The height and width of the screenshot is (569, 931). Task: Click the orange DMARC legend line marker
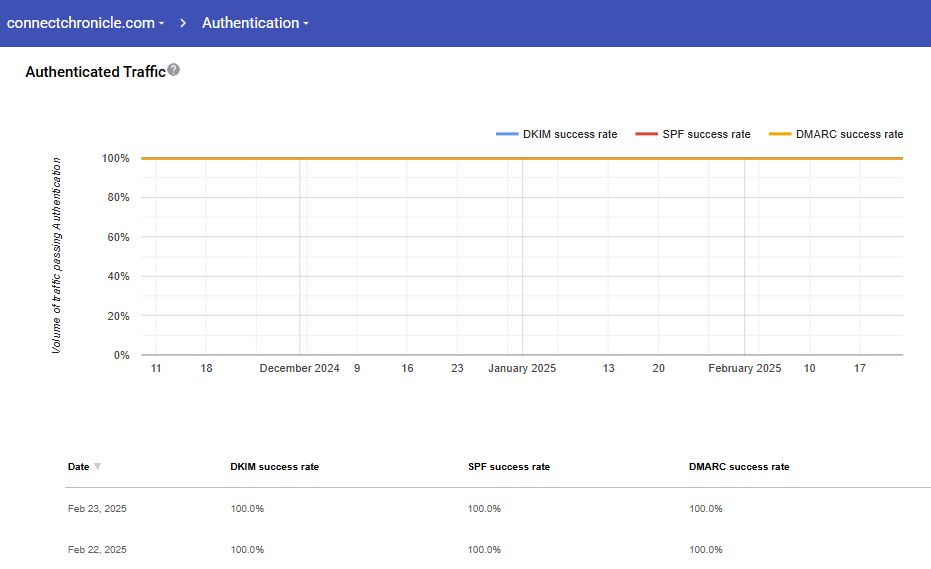[780, 134]
